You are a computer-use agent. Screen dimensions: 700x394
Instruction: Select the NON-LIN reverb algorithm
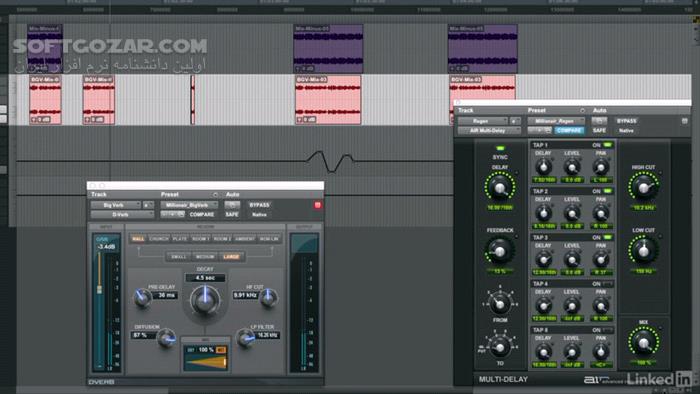click(269, 239)
